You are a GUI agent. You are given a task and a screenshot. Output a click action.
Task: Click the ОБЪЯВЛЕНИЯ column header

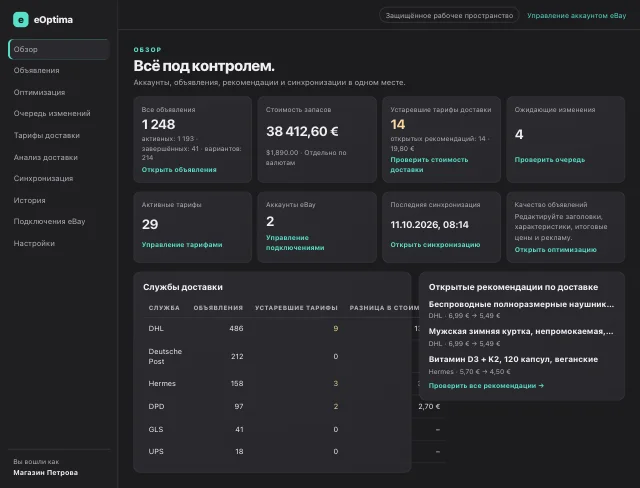(218, 308)
